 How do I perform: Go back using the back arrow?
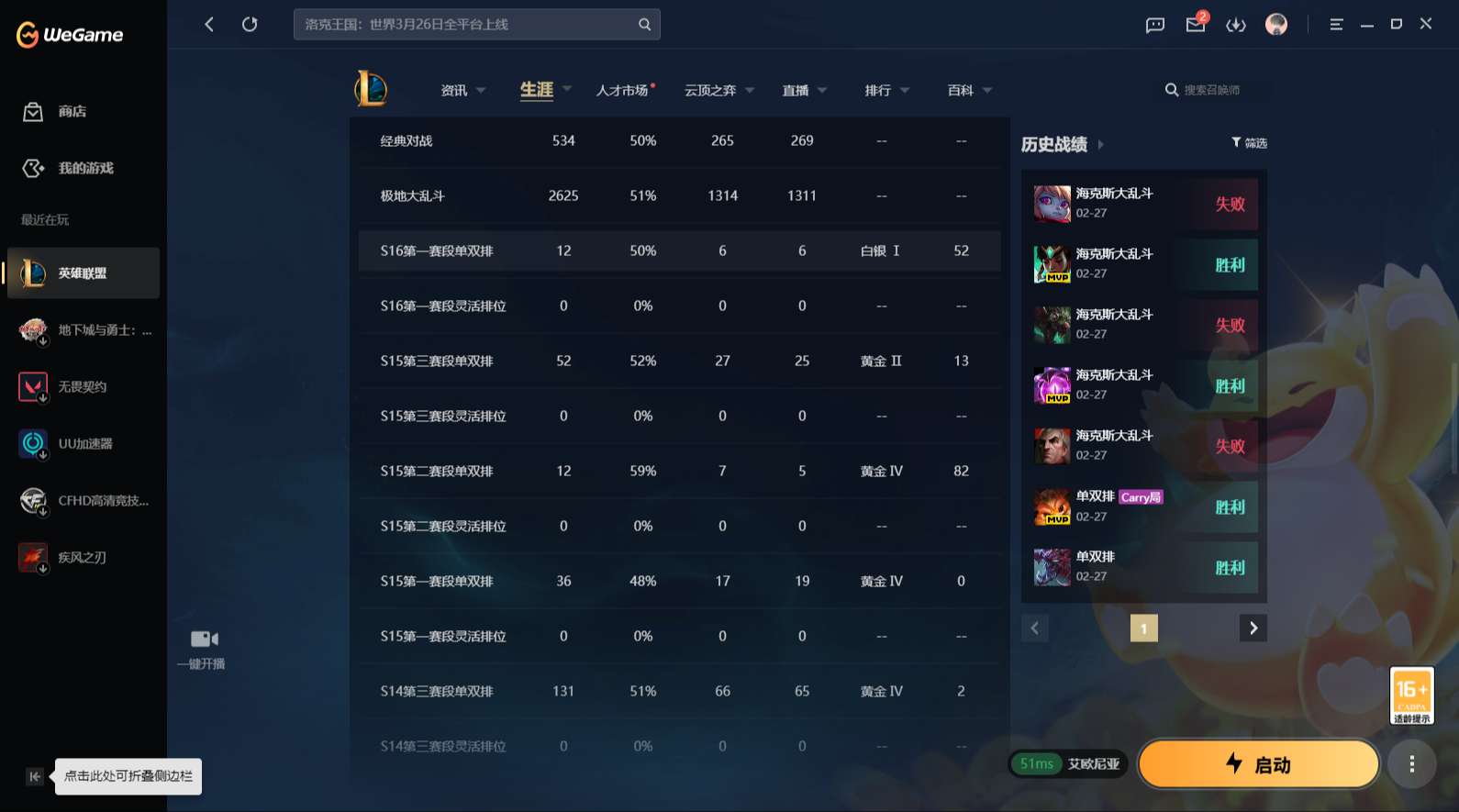(209, 25)
